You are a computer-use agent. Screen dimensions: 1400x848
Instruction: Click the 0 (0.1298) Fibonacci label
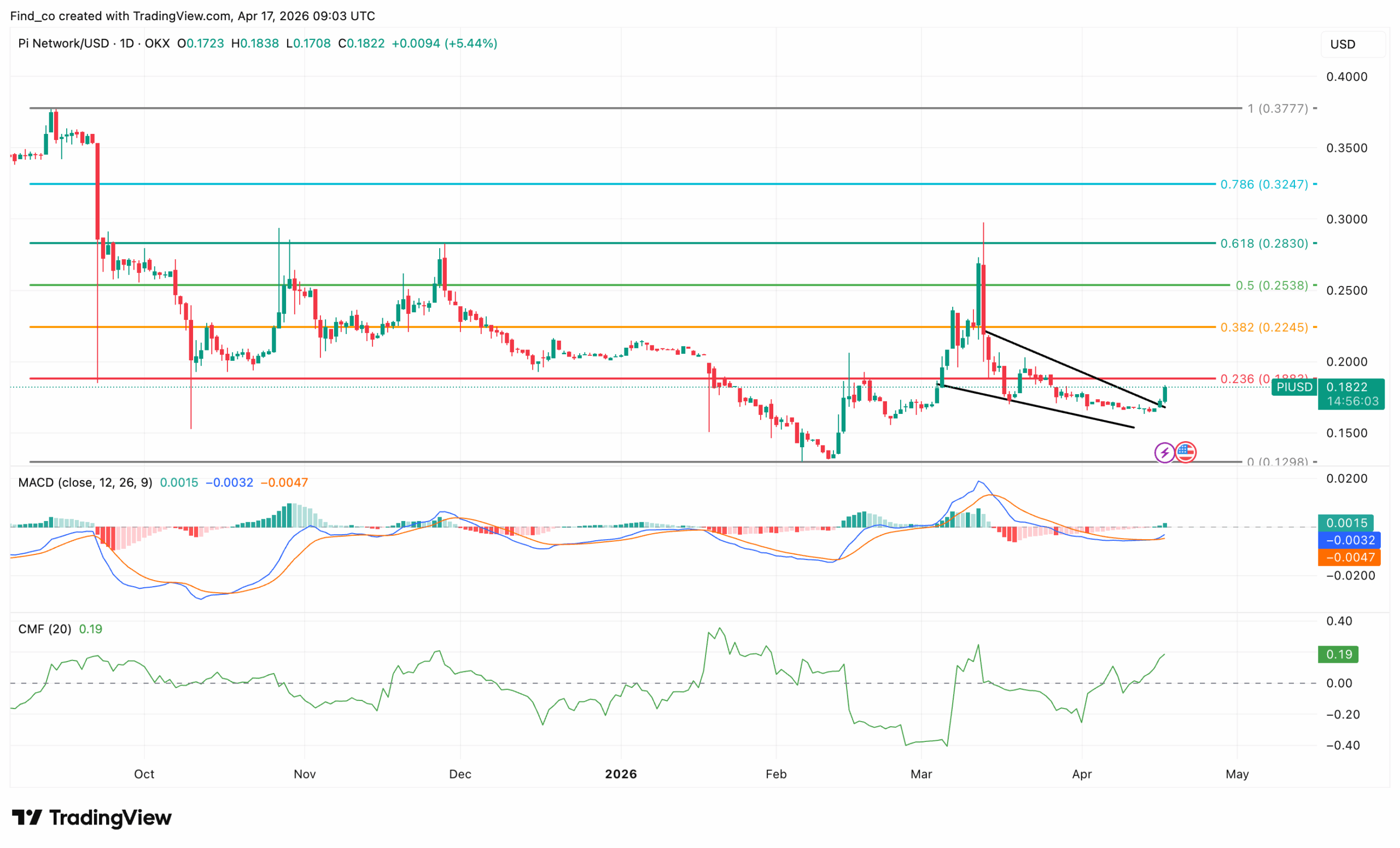point(1278,461)
